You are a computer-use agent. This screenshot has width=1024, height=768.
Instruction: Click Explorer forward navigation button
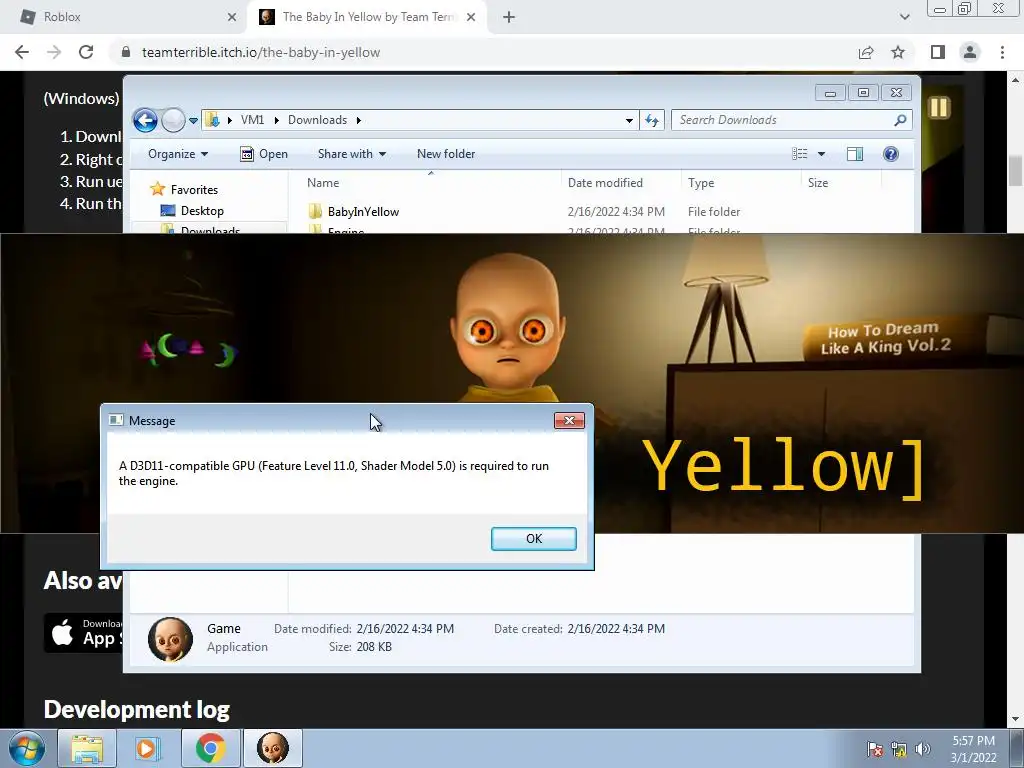coord(173,120)
